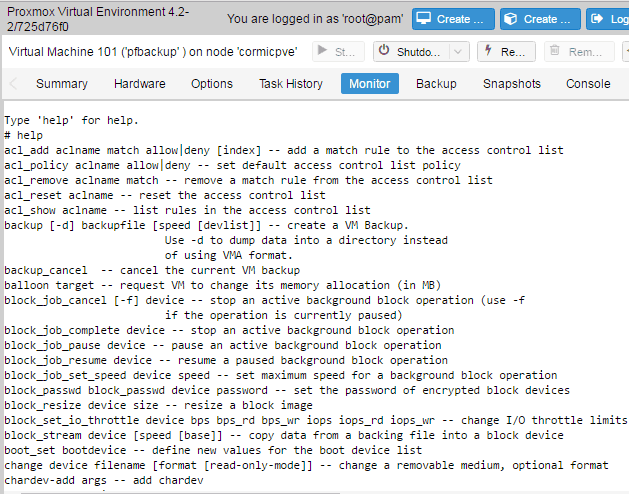The width and height of the screenshot is (629, 494).
Task: Open the Summary tab
Action: 62,83
